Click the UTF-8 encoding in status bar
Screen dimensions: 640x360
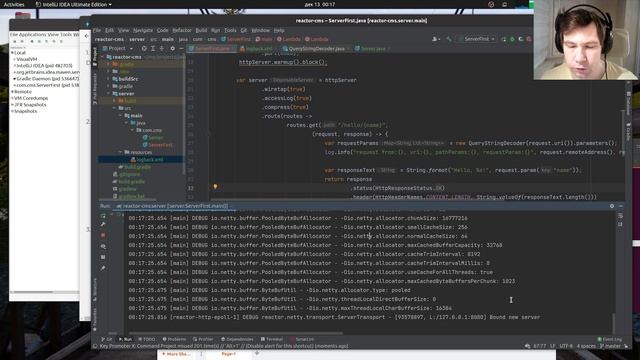566,346
